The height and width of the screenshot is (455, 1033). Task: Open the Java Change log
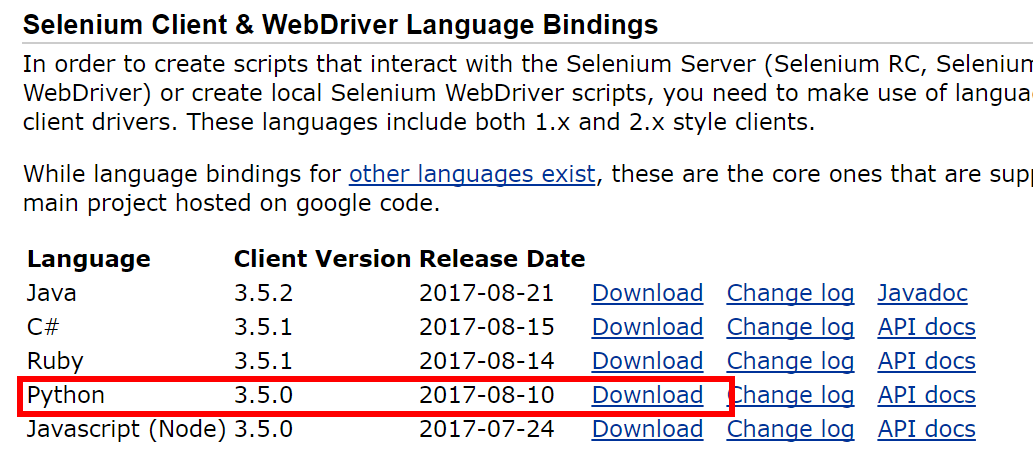point(791,294)
